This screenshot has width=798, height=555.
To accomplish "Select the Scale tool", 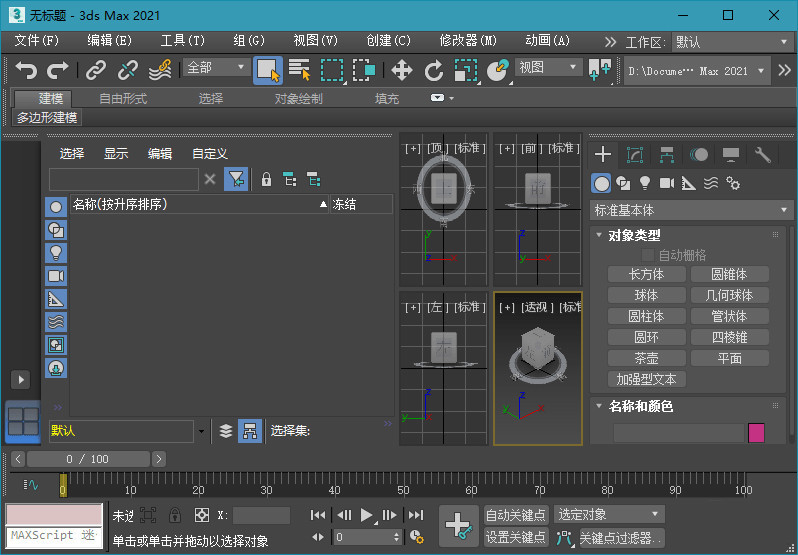I will [466, 70].
